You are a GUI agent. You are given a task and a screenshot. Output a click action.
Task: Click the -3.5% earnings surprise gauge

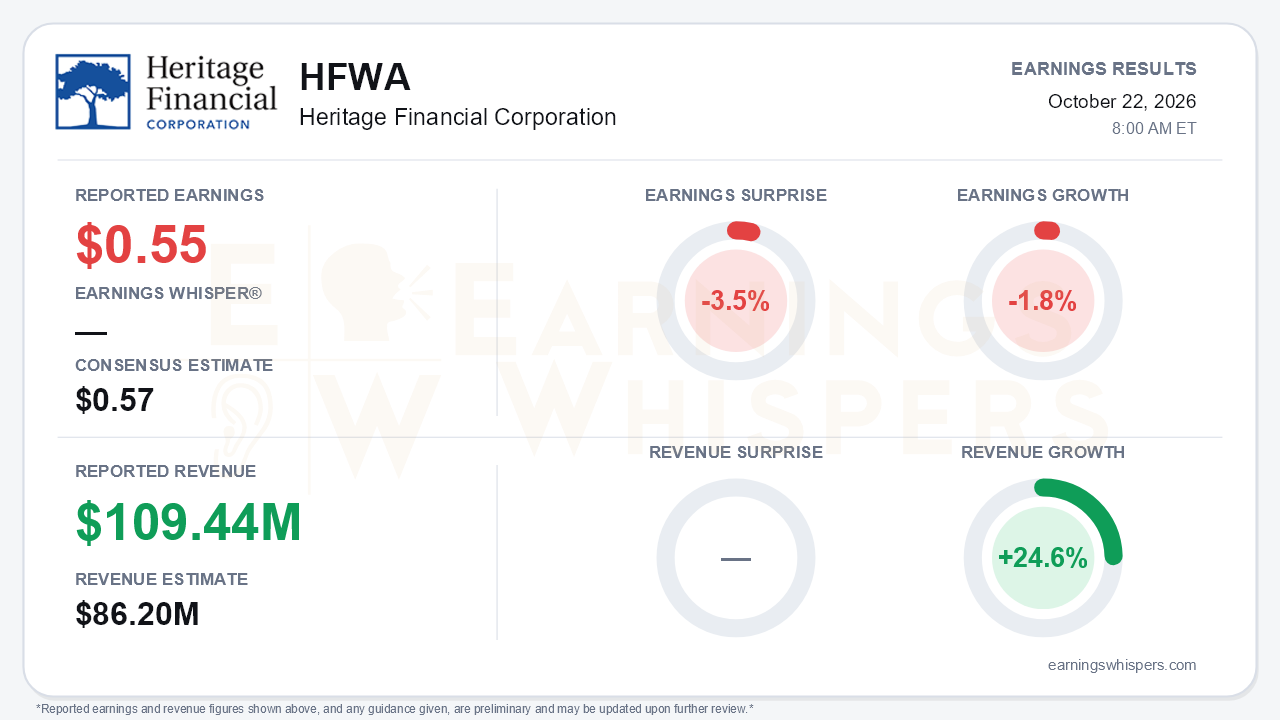[x=736, y=301]
